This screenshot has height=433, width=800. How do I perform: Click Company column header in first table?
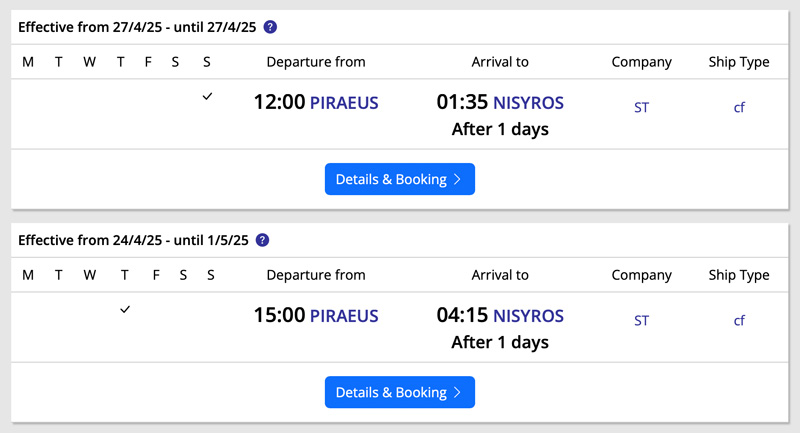coord(641,62)
